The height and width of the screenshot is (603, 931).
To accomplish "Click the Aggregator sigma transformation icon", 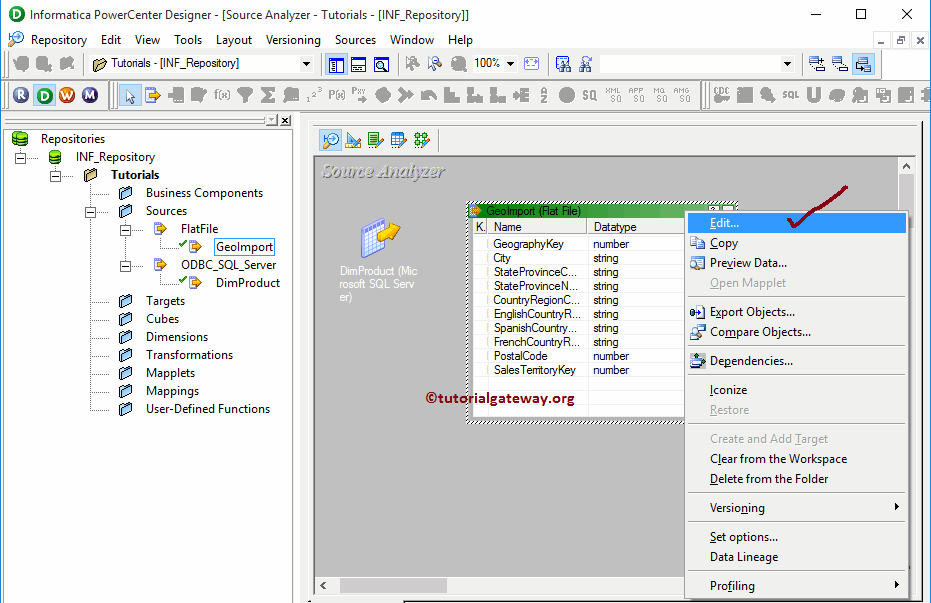I will pos(268,95).
